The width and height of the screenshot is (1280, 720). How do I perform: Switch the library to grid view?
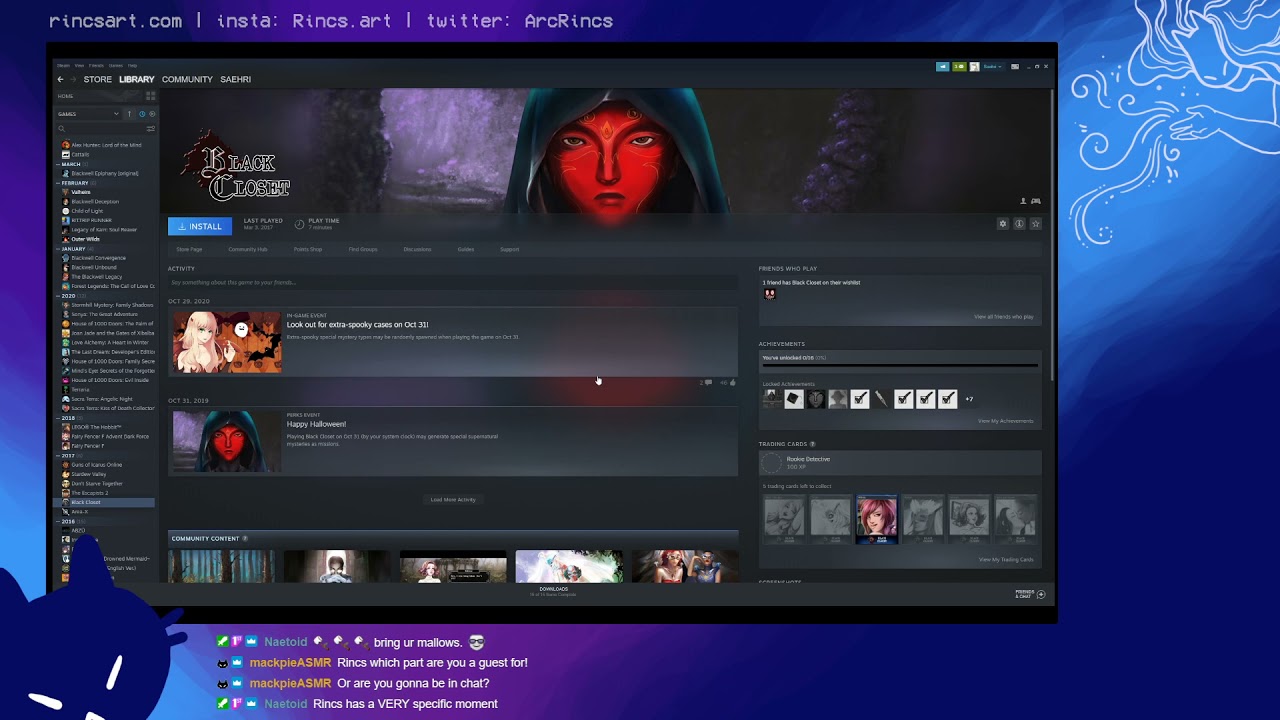point(151,96)
